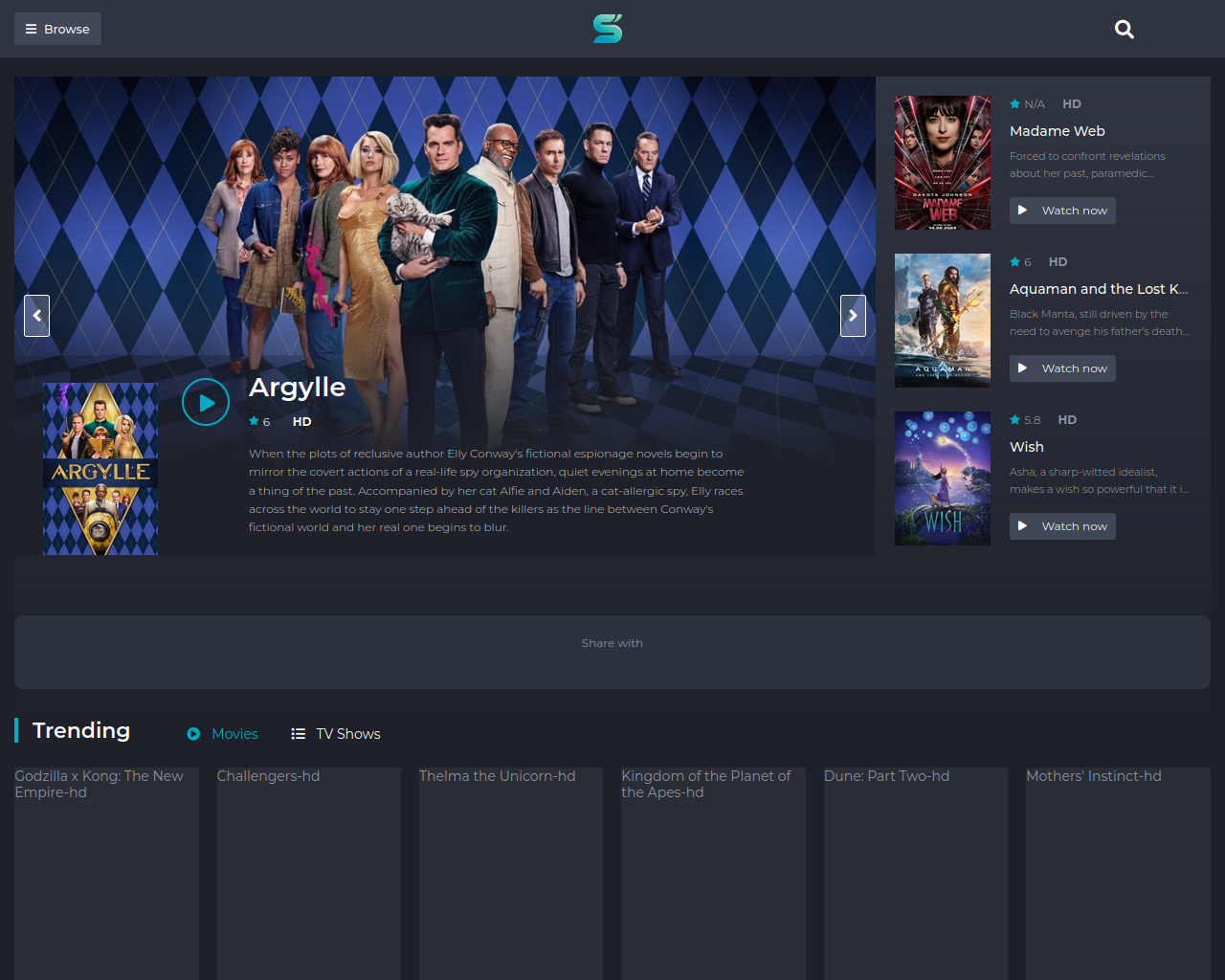Click the Trending section heading
This screenshot has width=1225, height=980.
(x=81, y=730)
